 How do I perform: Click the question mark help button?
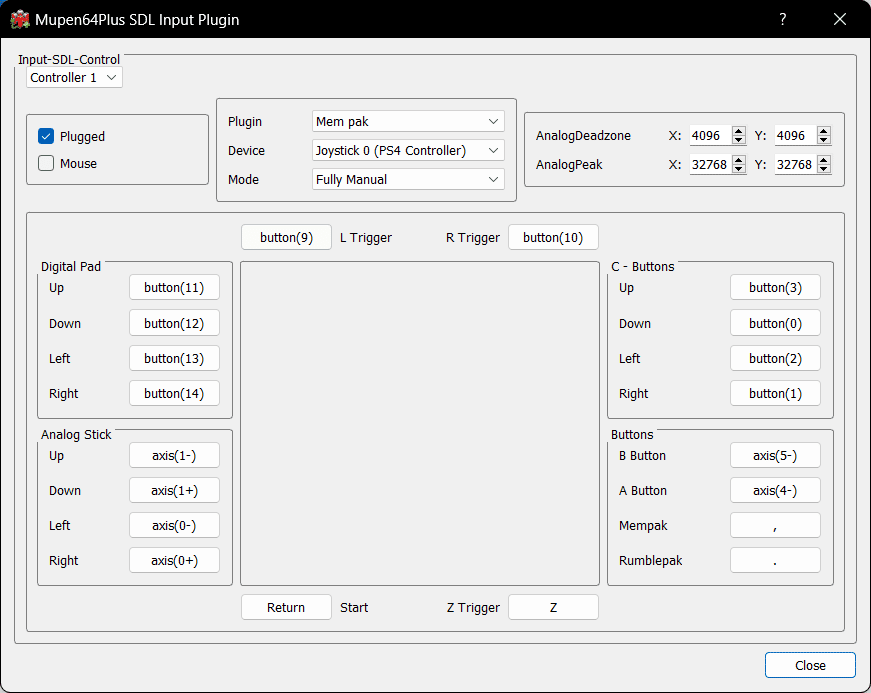(783, 19)
